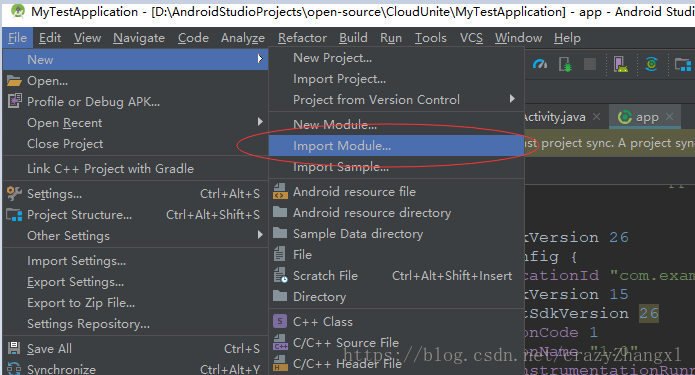
Task: Click the Settings wrench icon
Action: [14, 193]
